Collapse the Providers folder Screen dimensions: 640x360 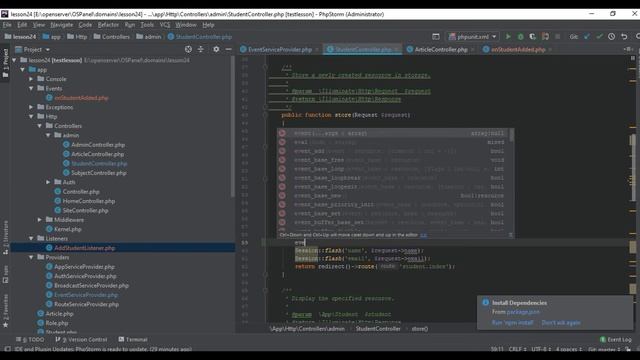tap(31, 258)
